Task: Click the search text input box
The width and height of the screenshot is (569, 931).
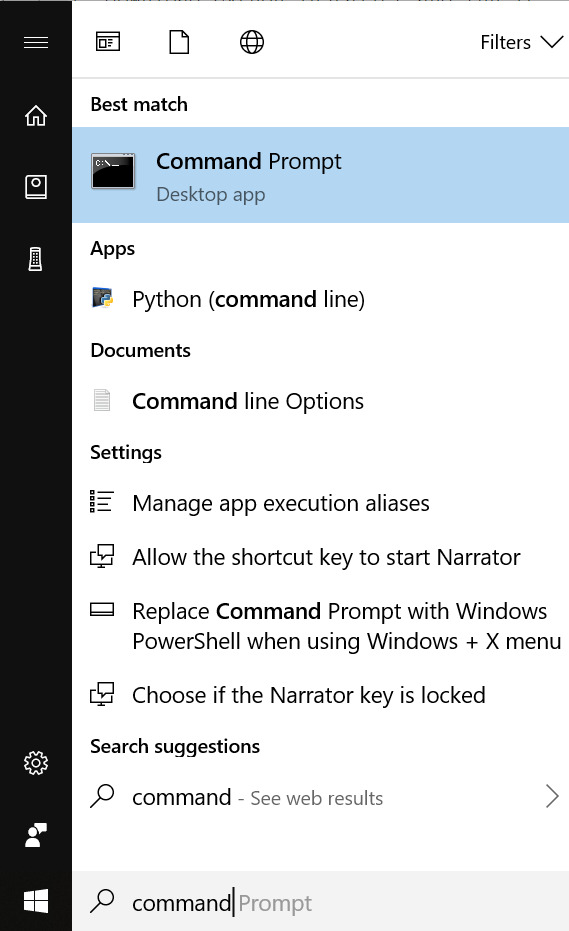Action: pyautogui.click(x=321, y=902)
